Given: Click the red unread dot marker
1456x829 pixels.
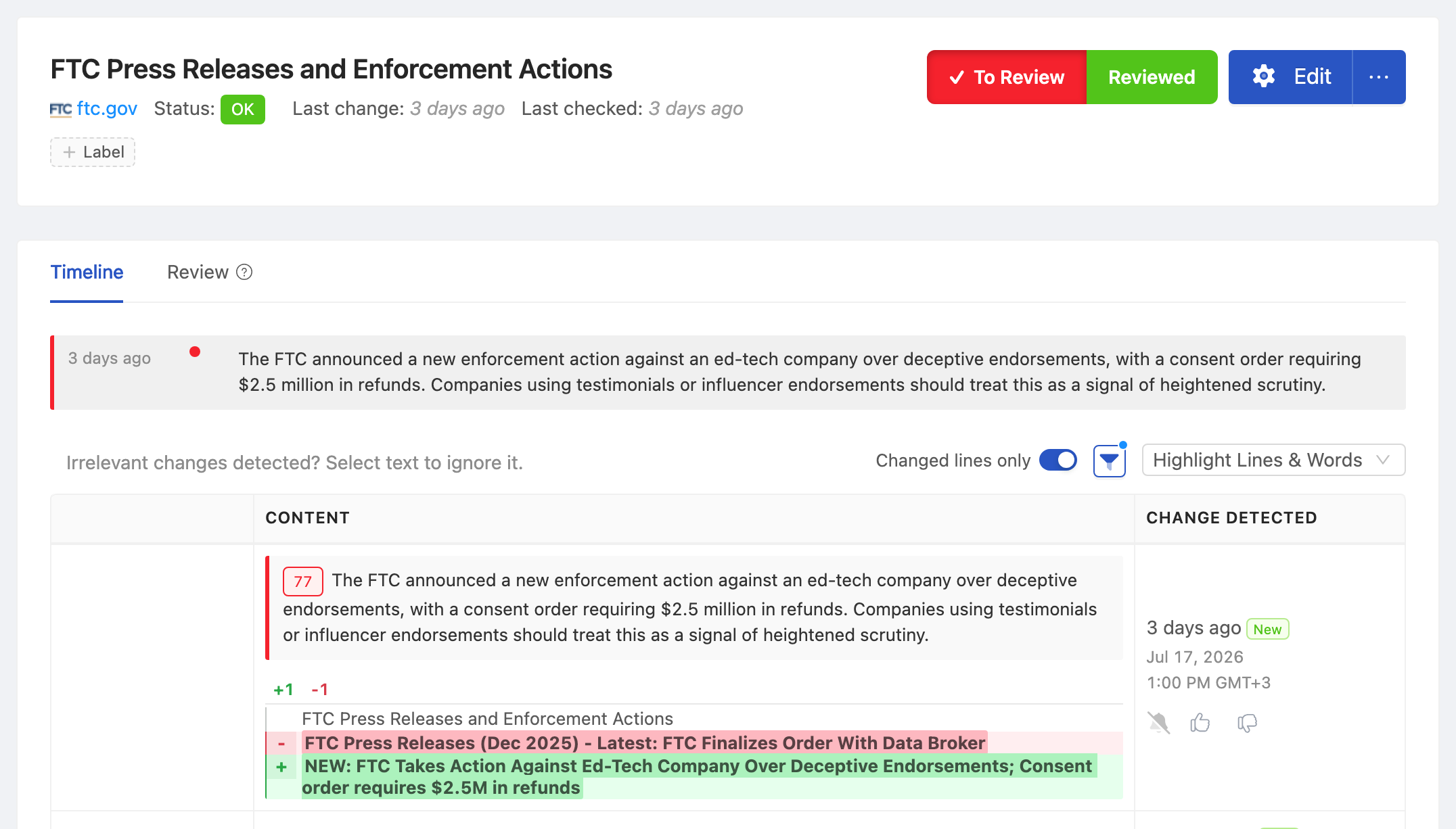Looking at the screenshot, I should click(x=195, y=352).
